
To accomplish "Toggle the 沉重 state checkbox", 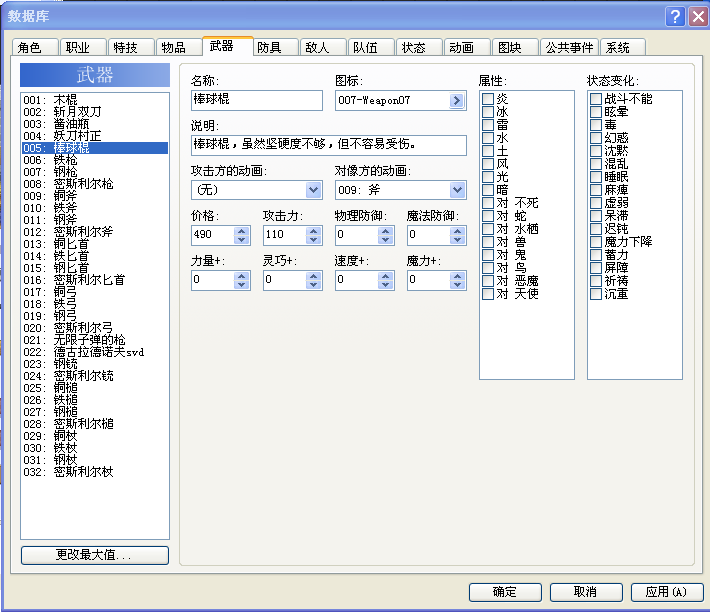I will coord(596,294).
